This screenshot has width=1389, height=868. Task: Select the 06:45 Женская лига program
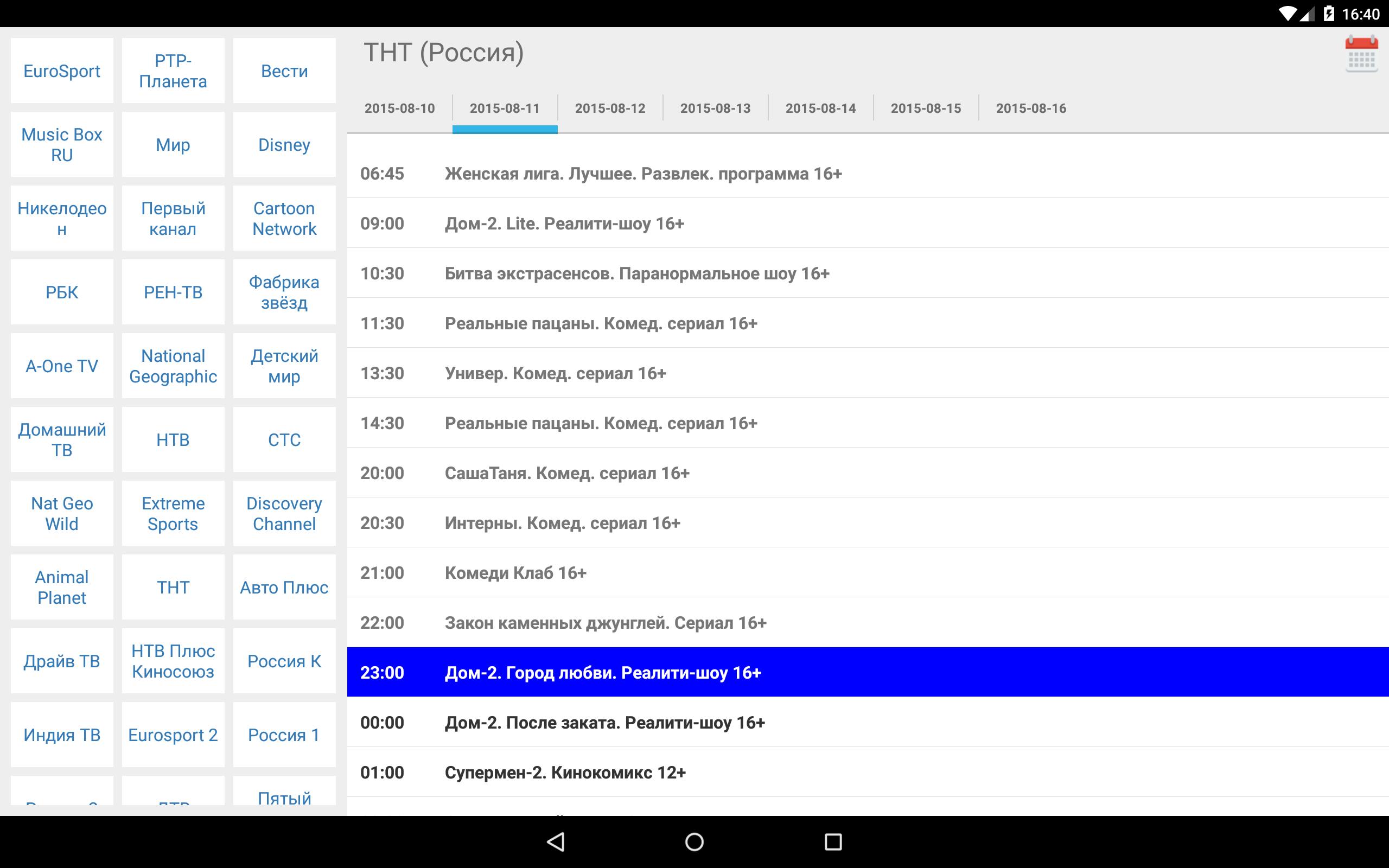pos(868,174)
